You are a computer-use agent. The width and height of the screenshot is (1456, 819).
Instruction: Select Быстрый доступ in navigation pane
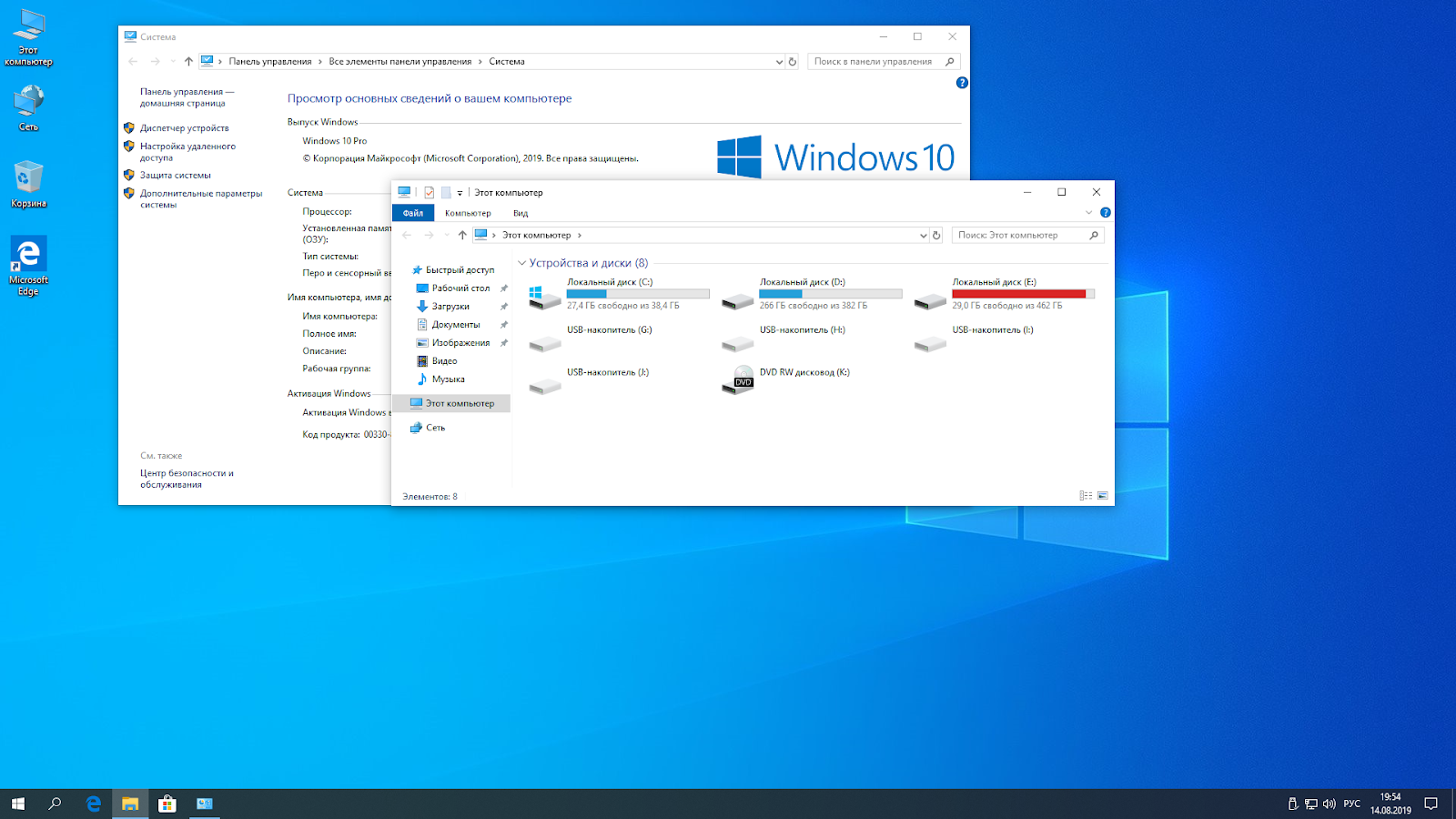(452, 270)
